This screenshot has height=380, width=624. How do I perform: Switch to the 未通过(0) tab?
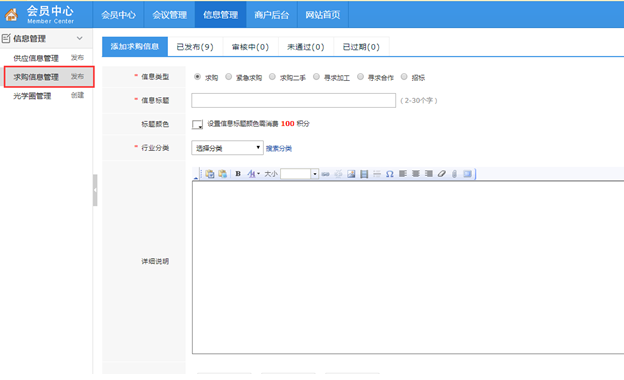(x=306, y=47)
